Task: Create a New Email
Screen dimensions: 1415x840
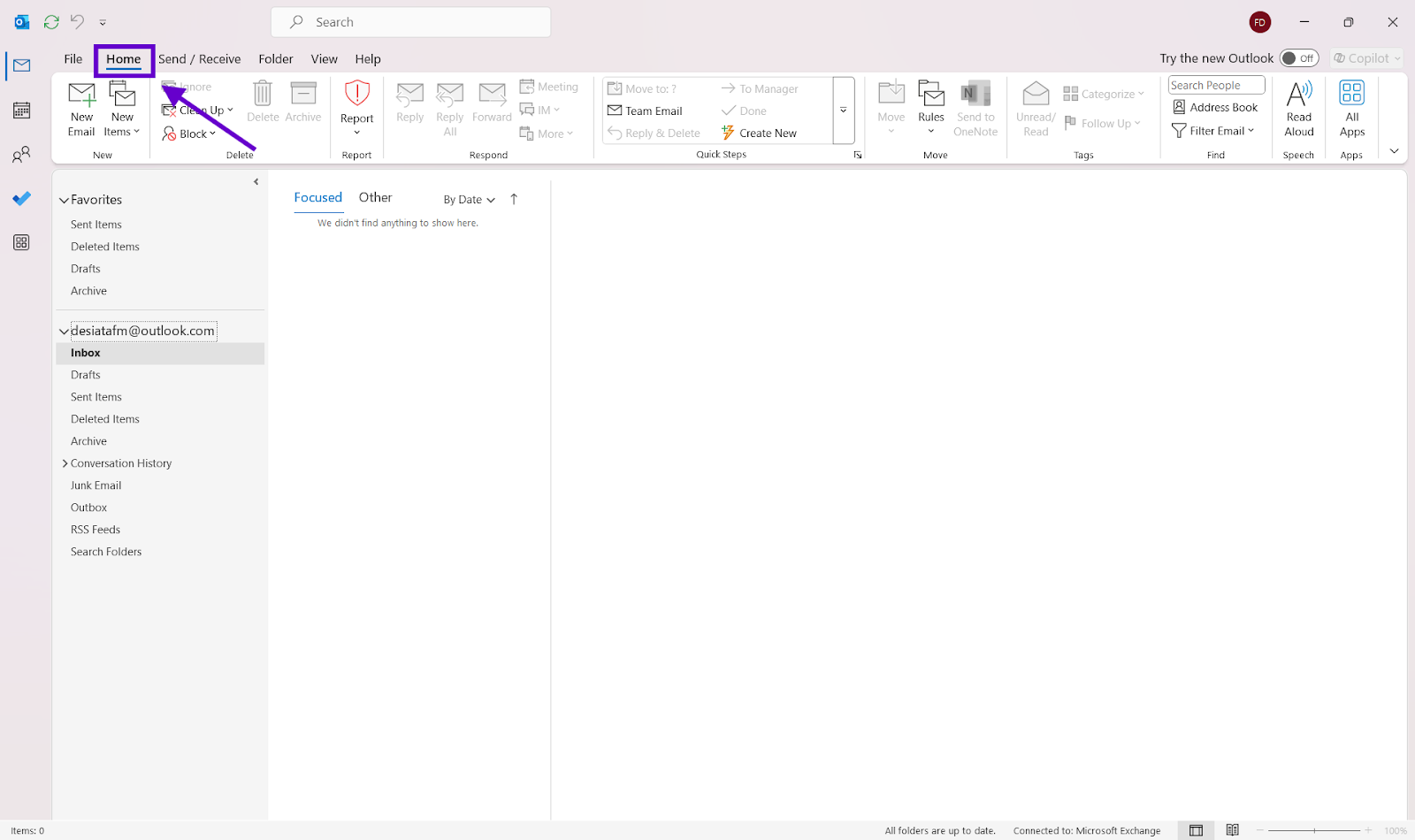Action: [80, 108]
